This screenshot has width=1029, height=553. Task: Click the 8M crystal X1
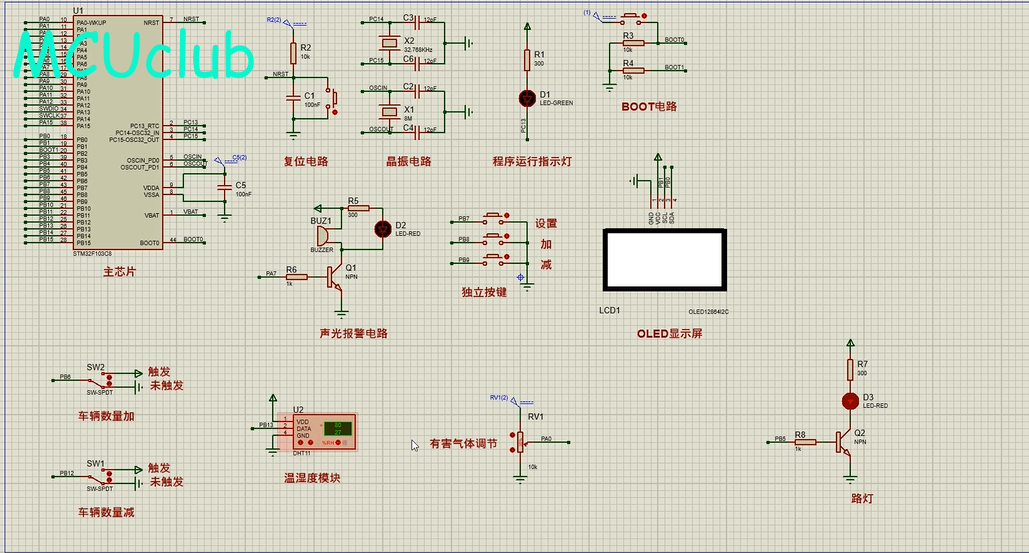click(x=390, y=112)
